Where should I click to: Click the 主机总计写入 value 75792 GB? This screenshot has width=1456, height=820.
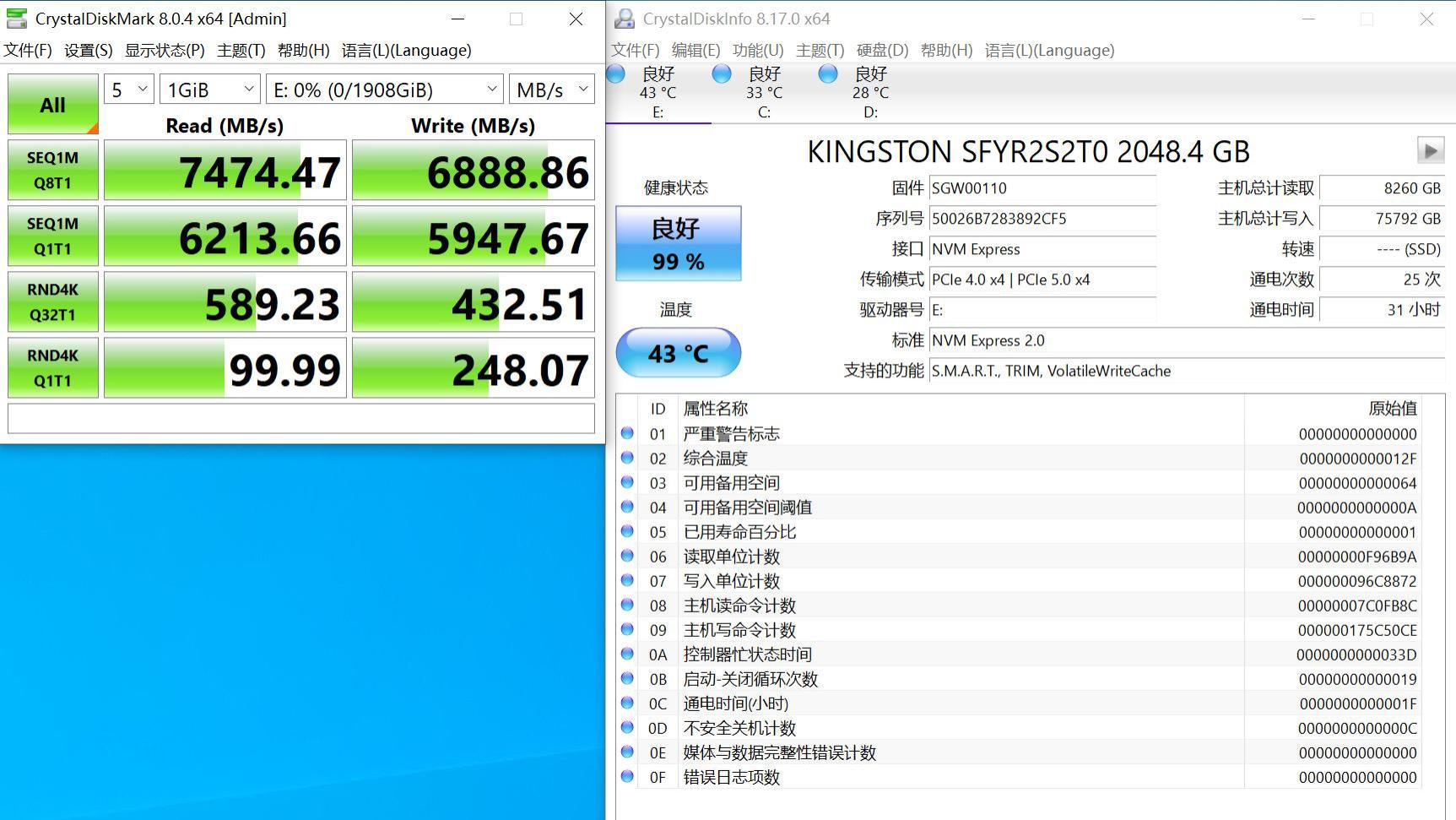click(1382, 219)
